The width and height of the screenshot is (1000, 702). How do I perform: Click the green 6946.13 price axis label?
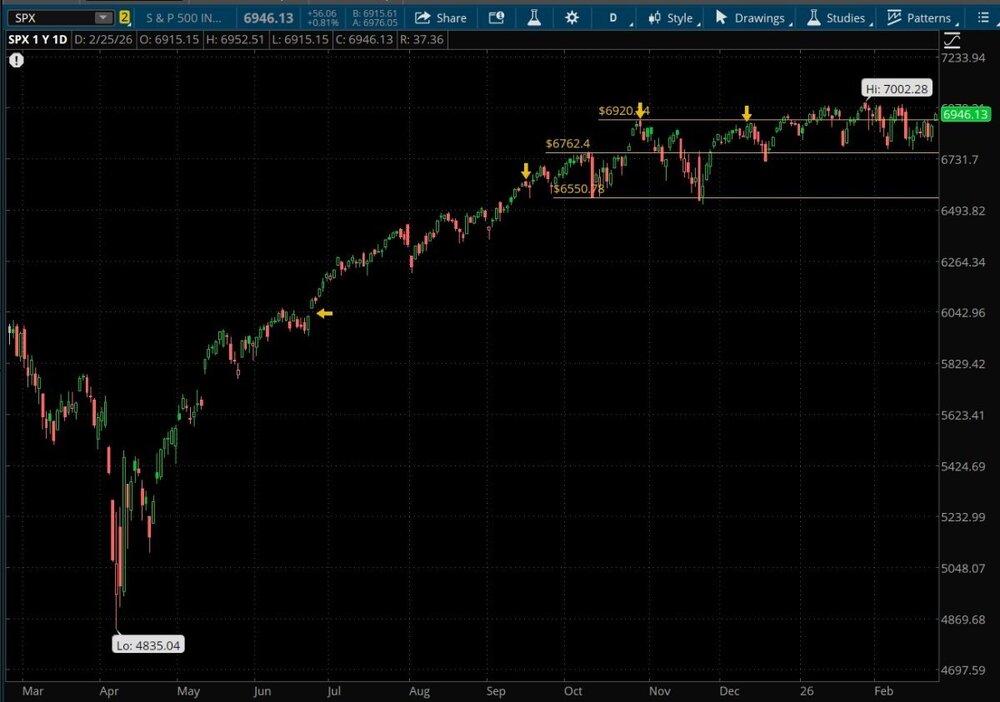point(964,115)
